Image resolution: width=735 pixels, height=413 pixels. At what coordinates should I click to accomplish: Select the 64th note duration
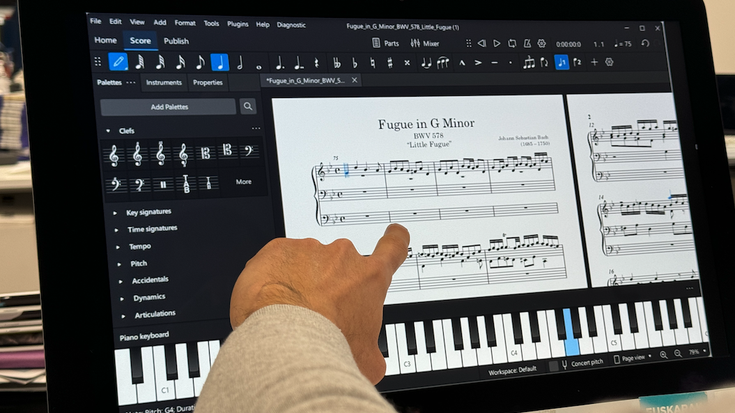140,62
